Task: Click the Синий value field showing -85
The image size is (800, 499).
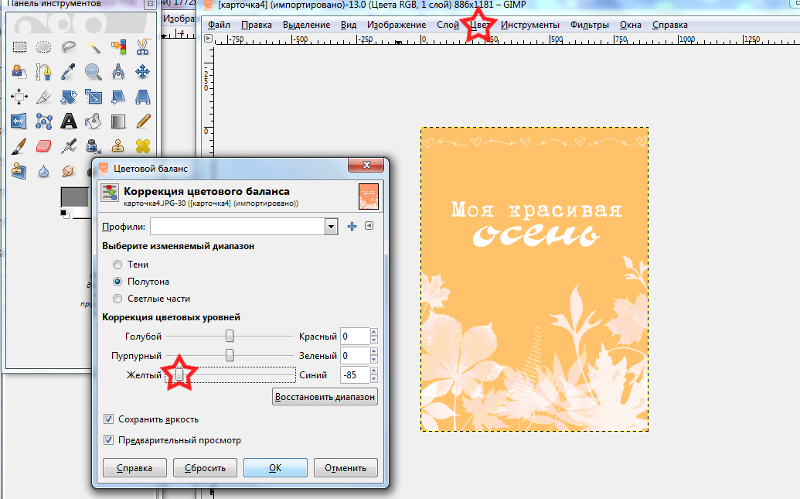Action: 355,375
